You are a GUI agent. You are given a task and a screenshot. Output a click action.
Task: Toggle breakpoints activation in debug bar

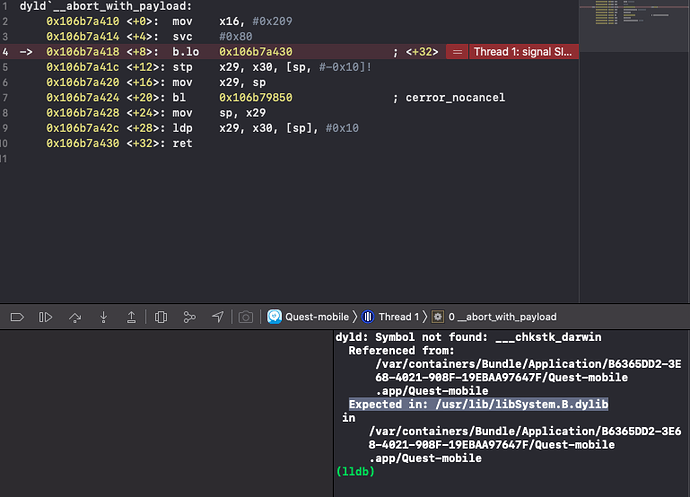17,317
